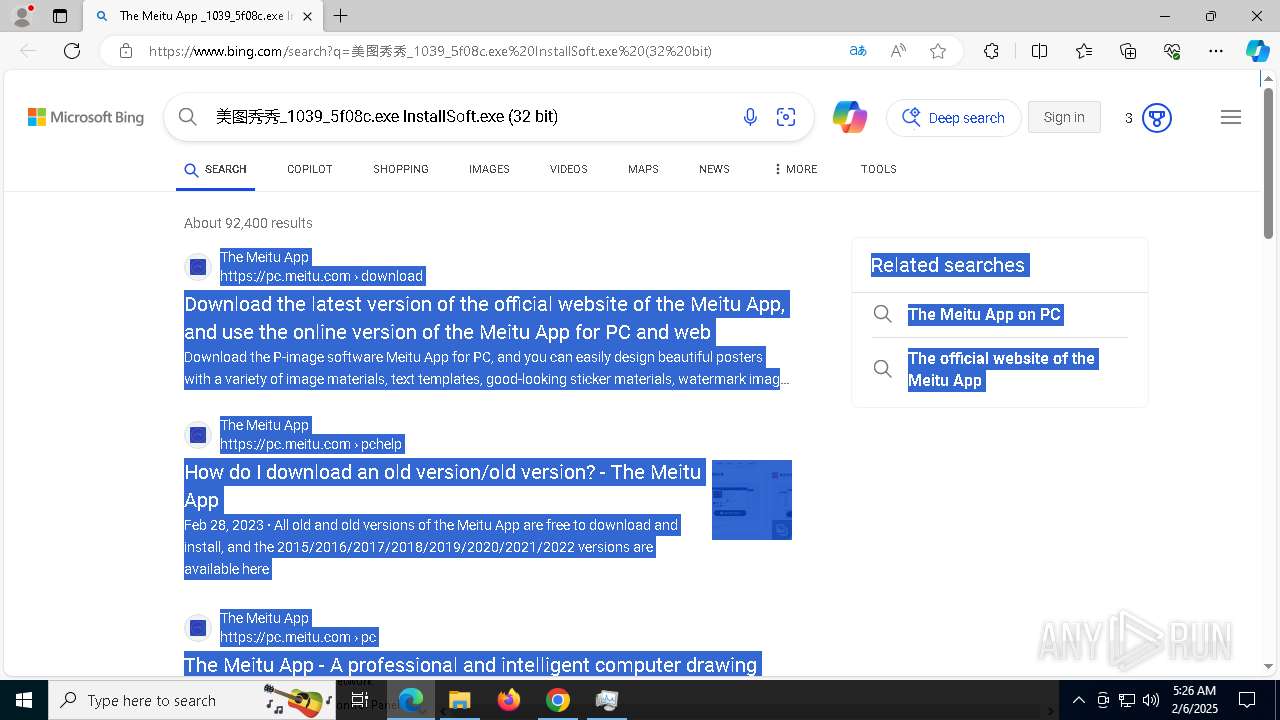Click the scrollbar down arrow
Screen dimensions: 1280x720
pyautogui.click(x=1268, y=667)
